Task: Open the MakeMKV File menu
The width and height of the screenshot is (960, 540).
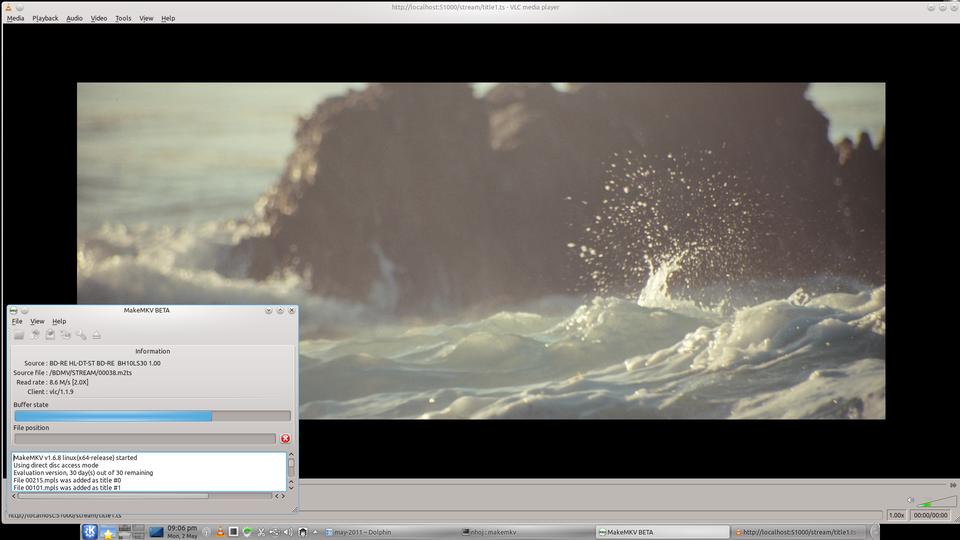Action: pyautogui.click(x=17, y=321)
